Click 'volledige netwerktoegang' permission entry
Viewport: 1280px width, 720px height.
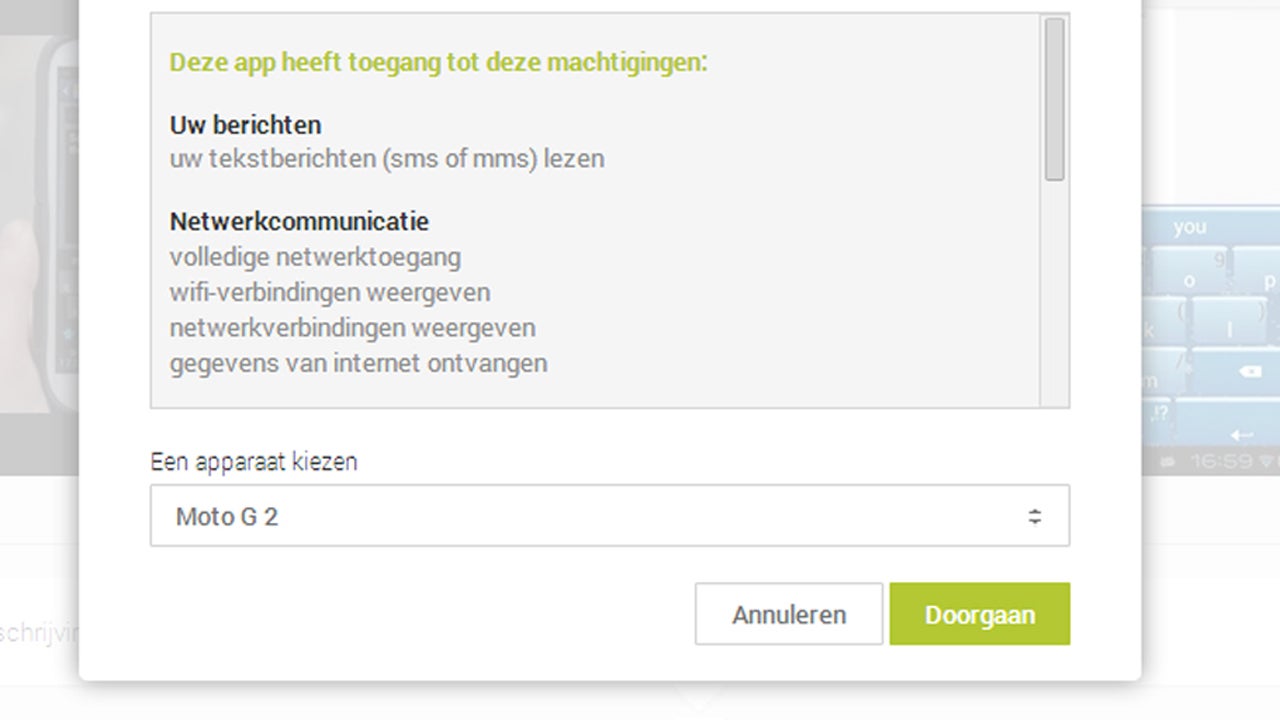(x=315, y=257)
